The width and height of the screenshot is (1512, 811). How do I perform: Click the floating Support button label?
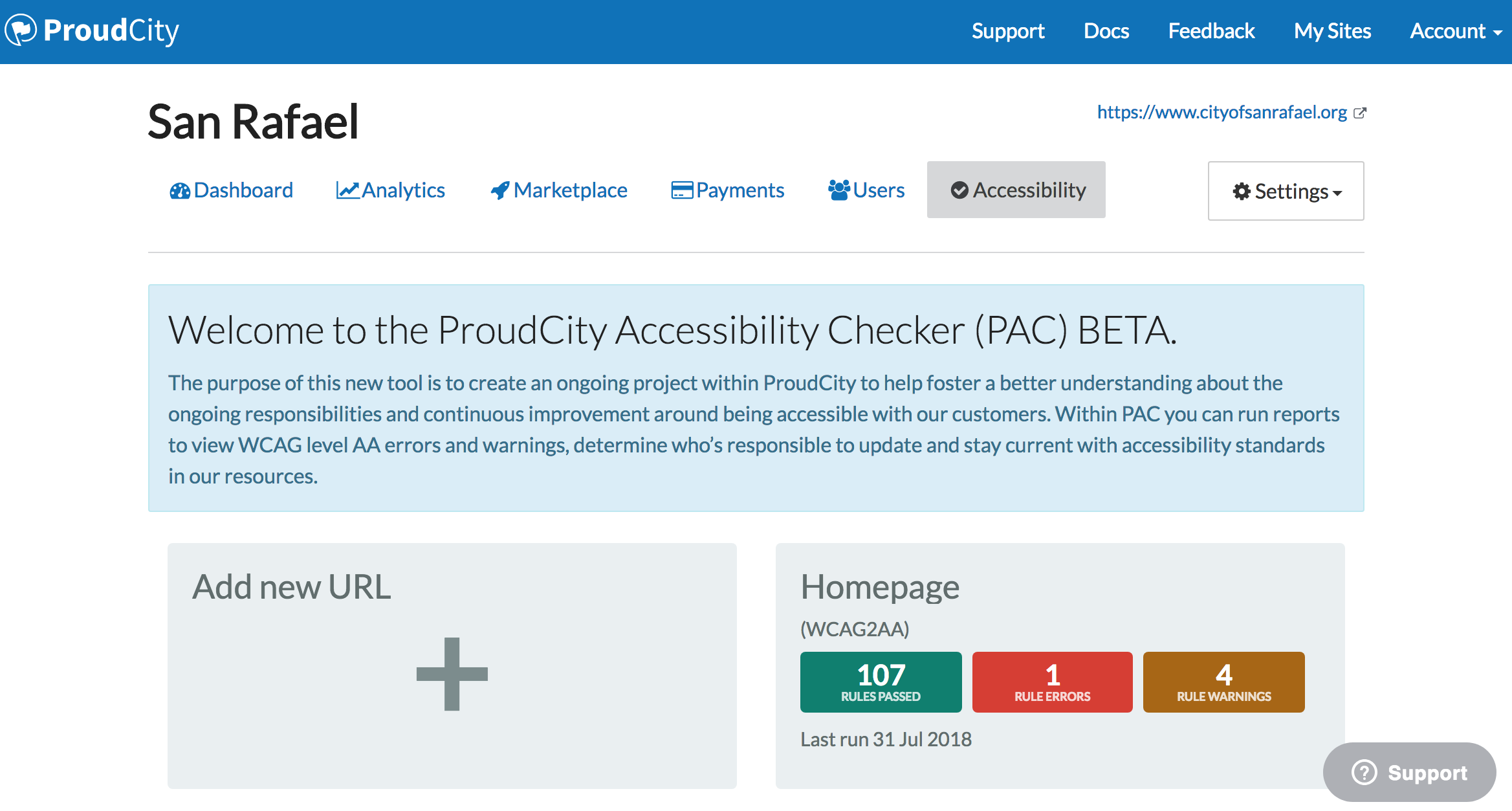(x=1428, y=772)
